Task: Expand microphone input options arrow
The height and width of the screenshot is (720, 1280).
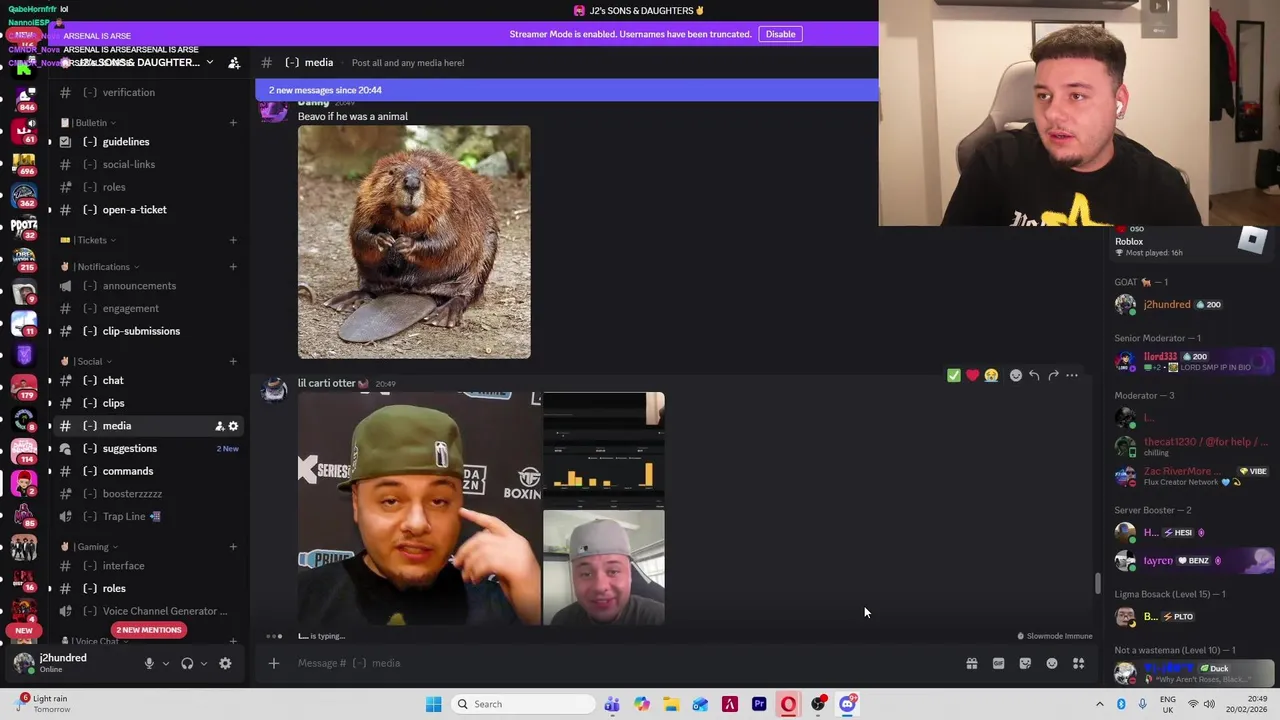Action: [x=166, y=663]
